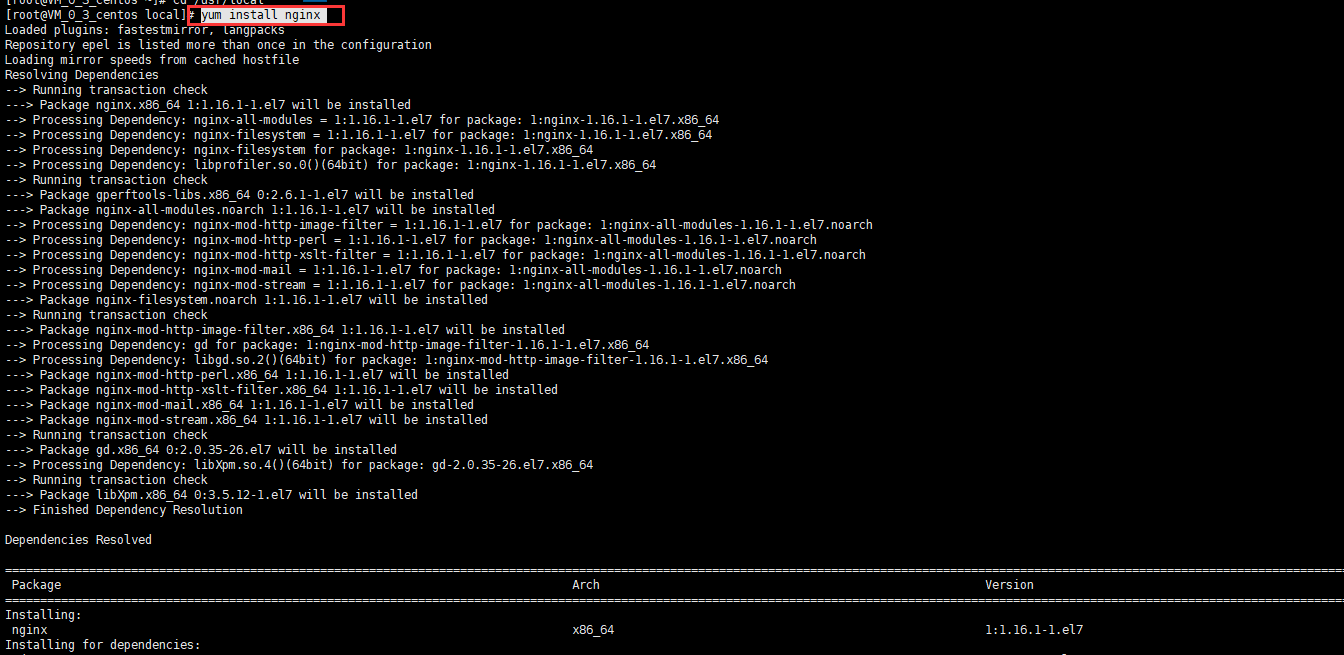Click the "Repository epel is listed more than once" warning
Screen dimensions: 1344x655
tap(218, 45)
